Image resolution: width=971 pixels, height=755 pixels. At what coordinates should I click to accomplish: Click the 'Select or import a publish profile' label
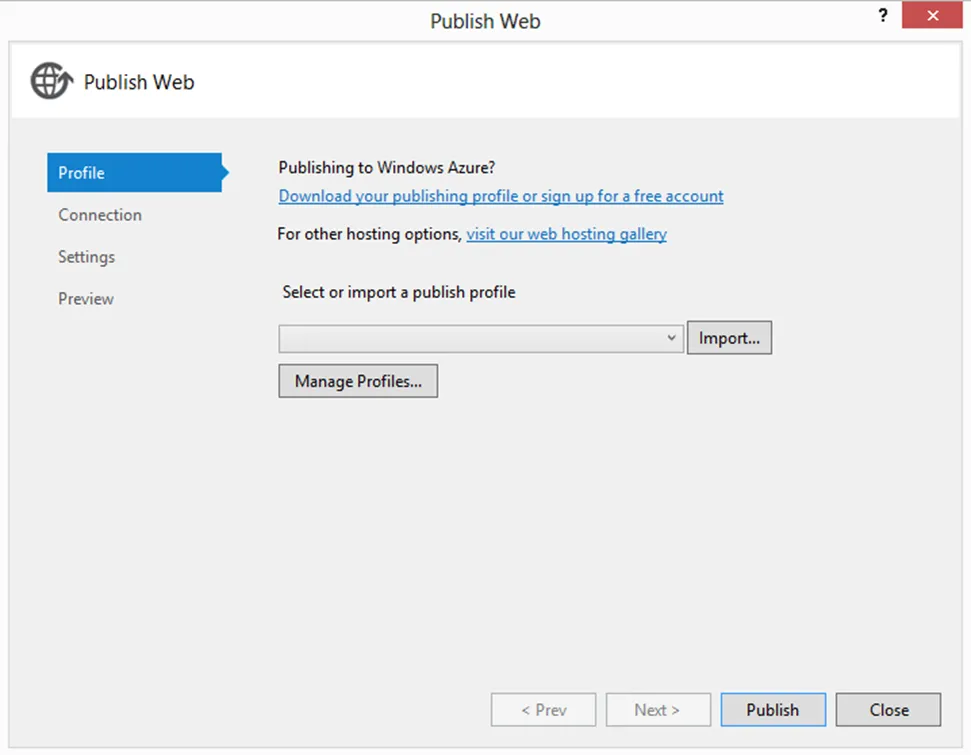(399, 292)
